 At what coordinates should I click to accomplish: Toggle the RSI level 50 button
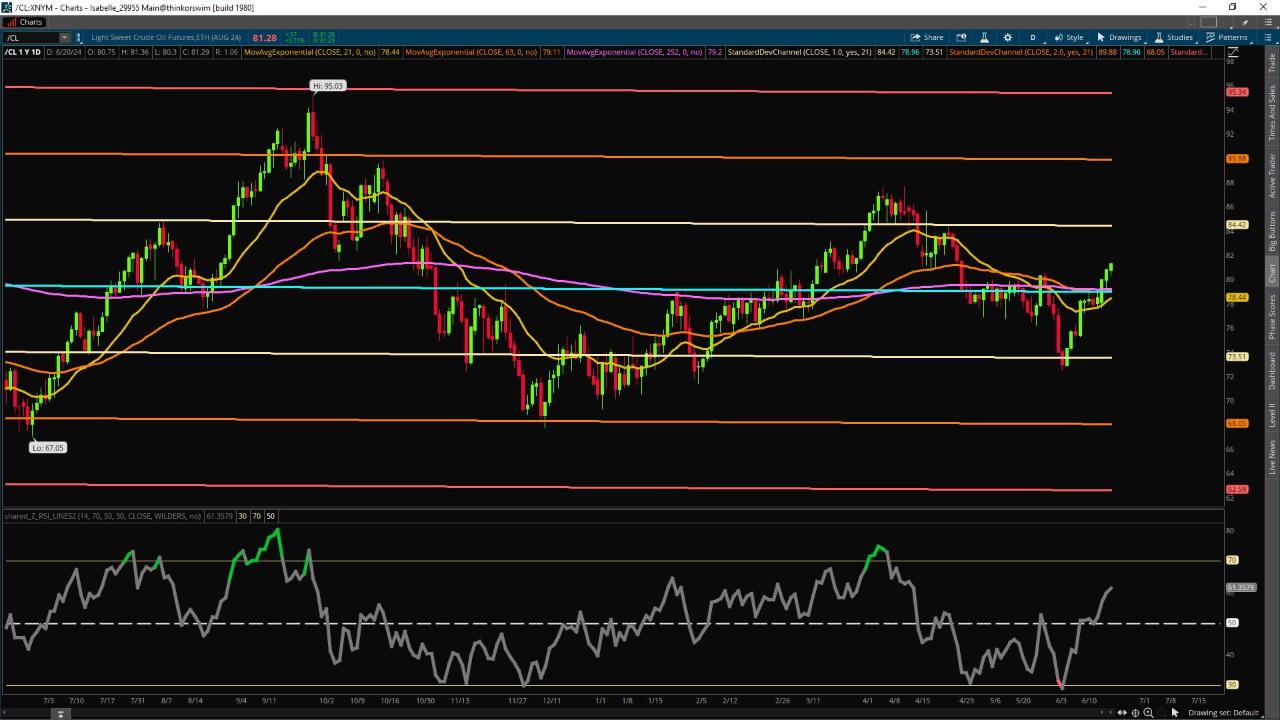[x=270, y=516]
